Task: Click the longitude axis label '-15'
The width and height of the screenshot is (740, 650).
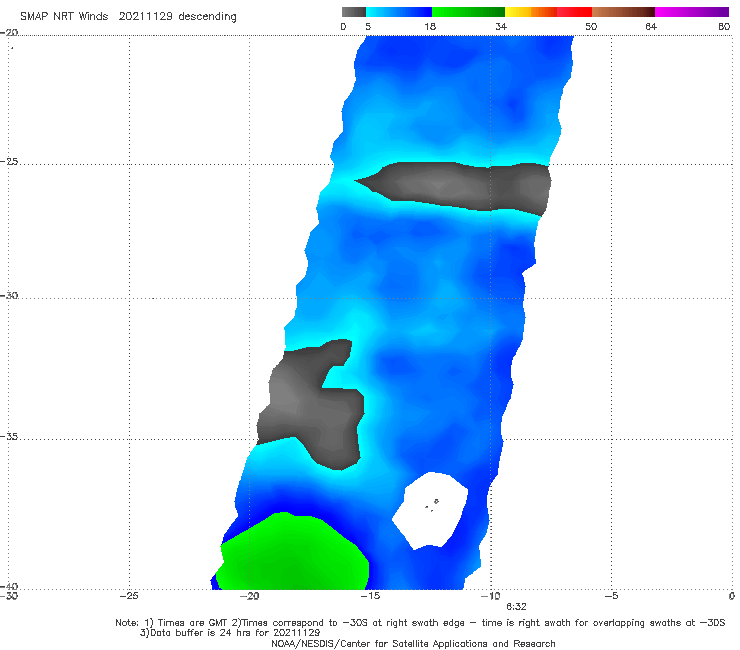Action: click(370, 596)
